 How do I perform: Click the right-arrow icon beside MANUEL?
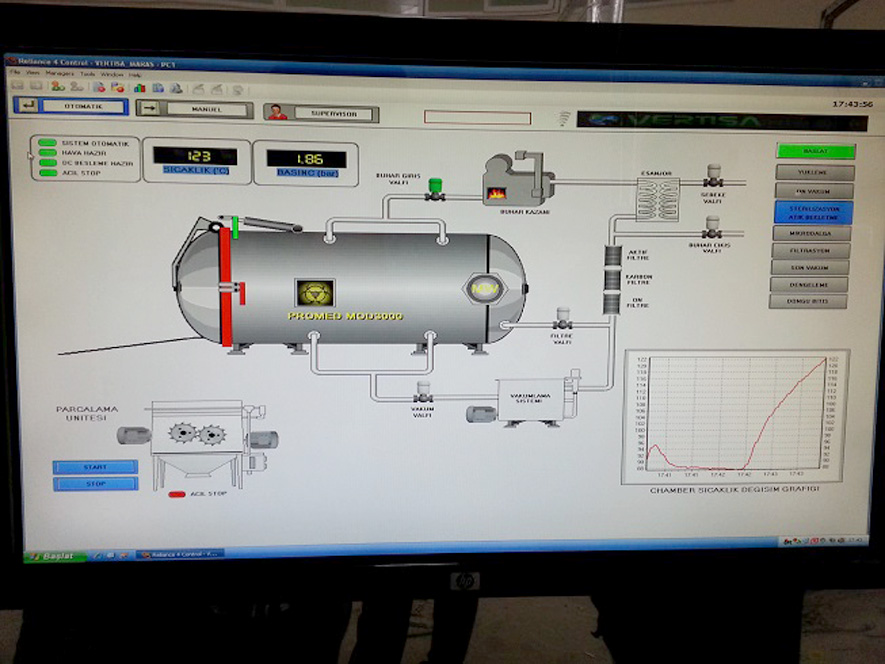point(149,108)
